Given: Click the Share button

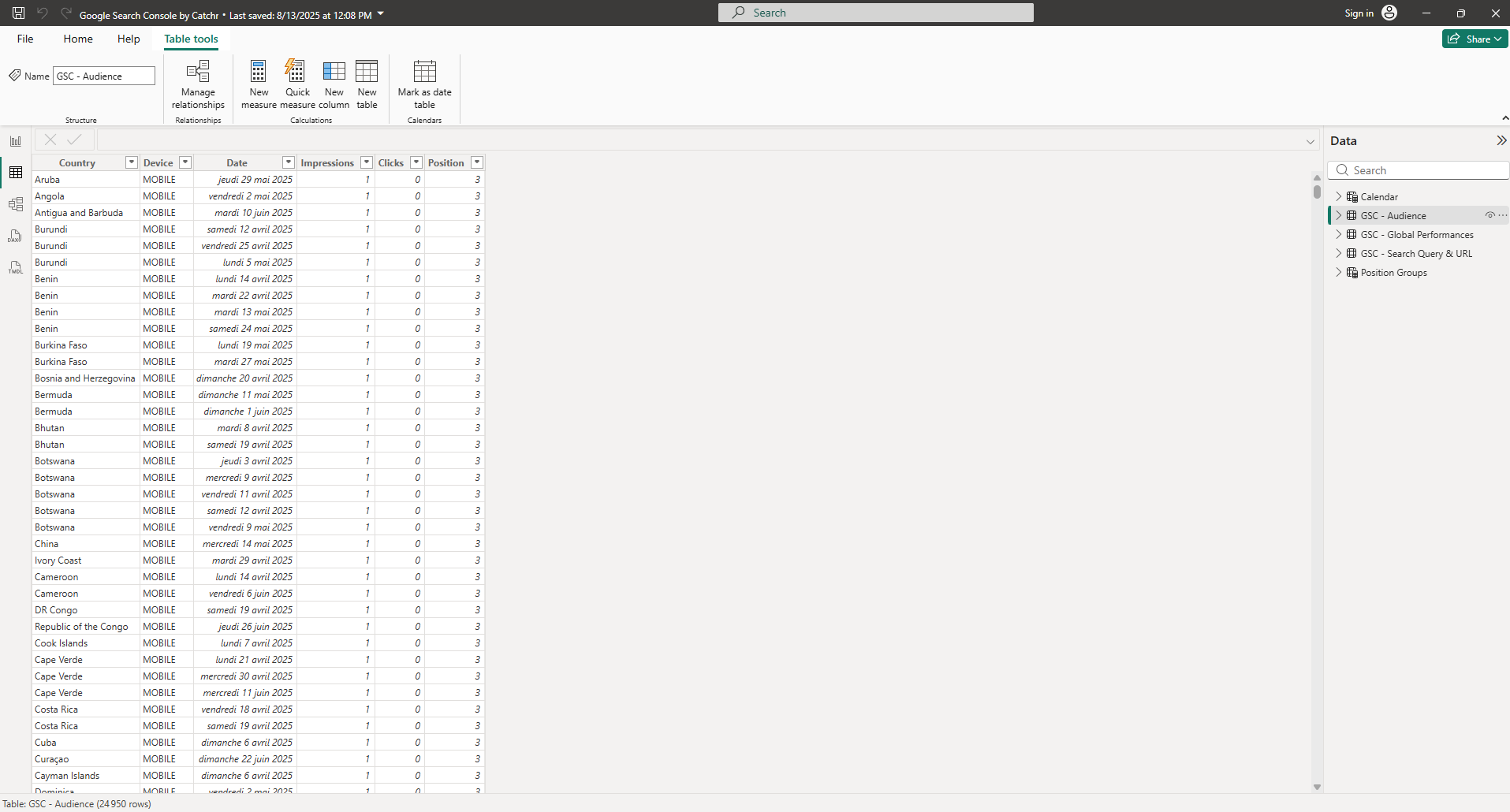Looking at the screenshot, I should pyautogui.click(x=1473, y=38).
